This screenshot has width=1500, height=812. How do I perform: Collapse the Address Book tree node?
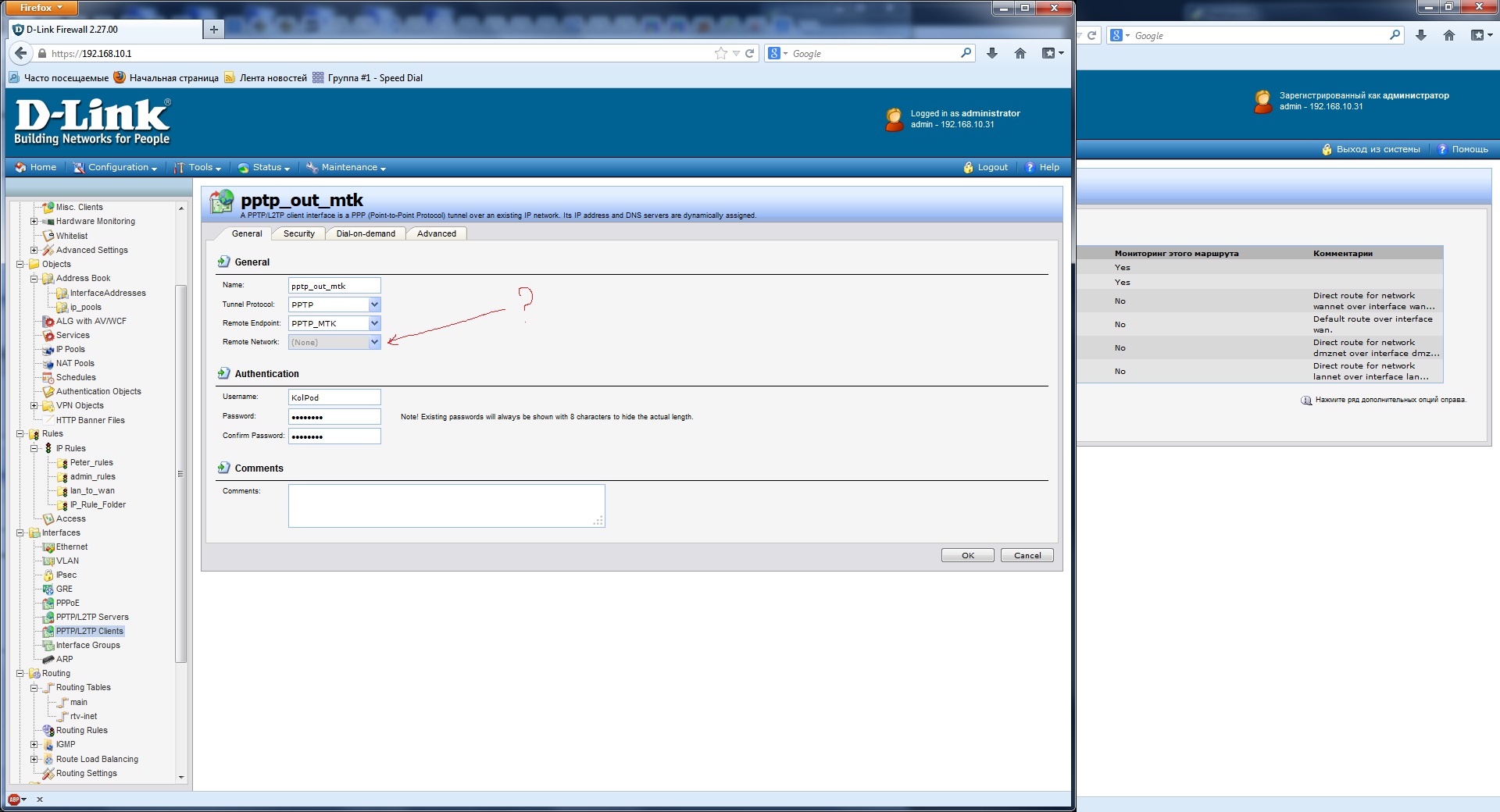pos(34,279)
